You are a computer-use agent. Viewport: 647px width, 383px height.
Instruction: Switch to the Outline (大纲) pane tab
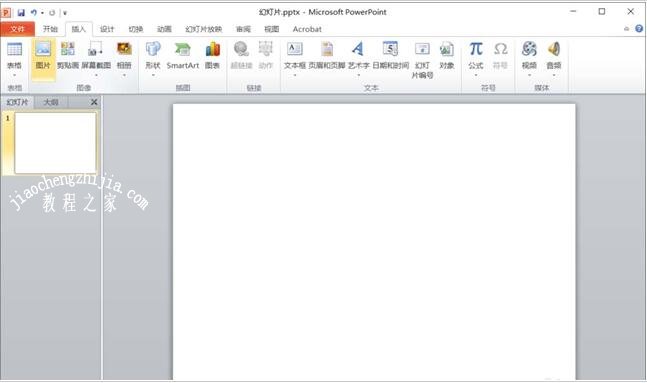click(x=51, y=102)
